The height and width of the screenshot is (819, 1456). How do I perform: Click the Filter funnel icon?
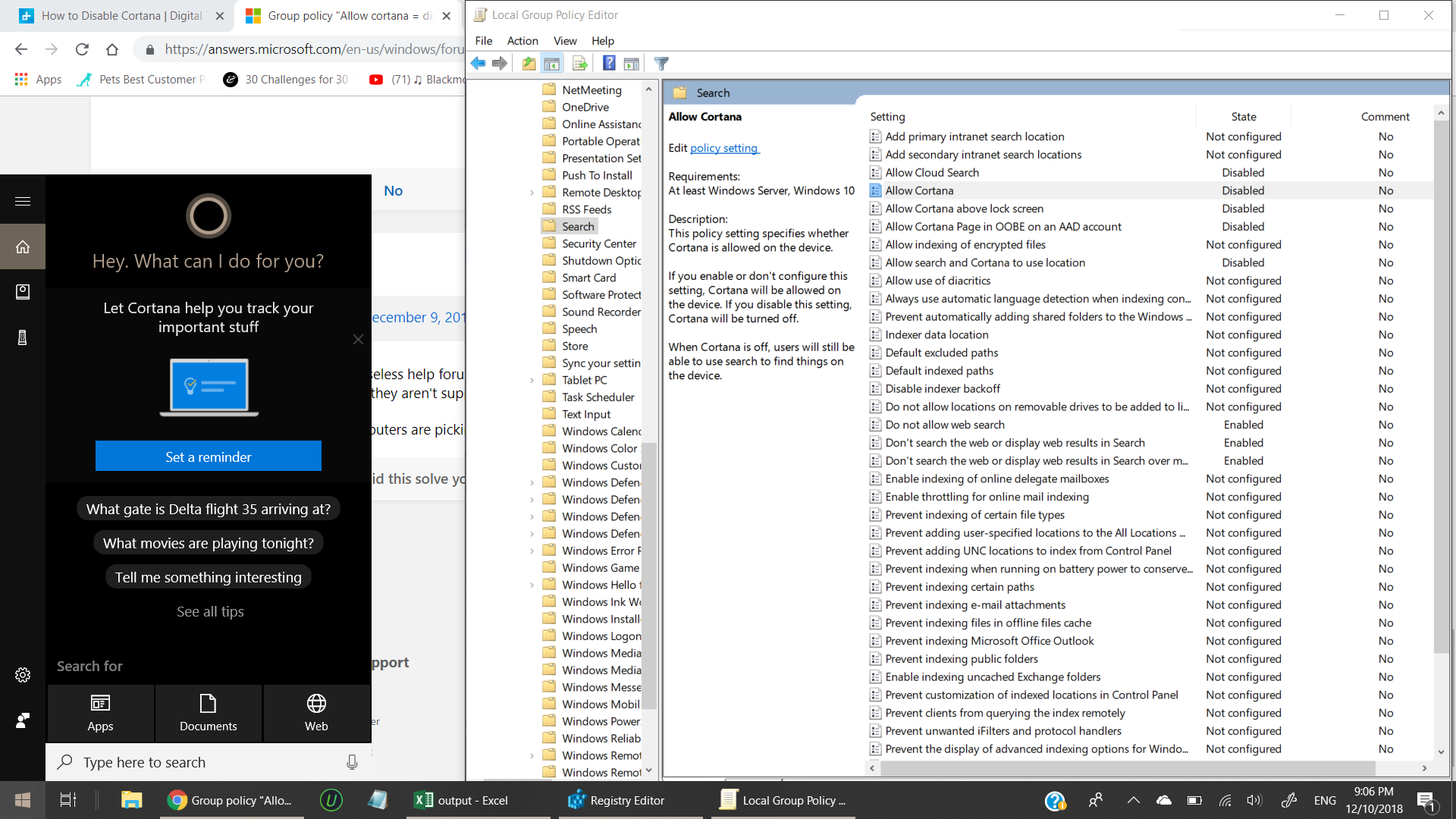coord(661,64)
